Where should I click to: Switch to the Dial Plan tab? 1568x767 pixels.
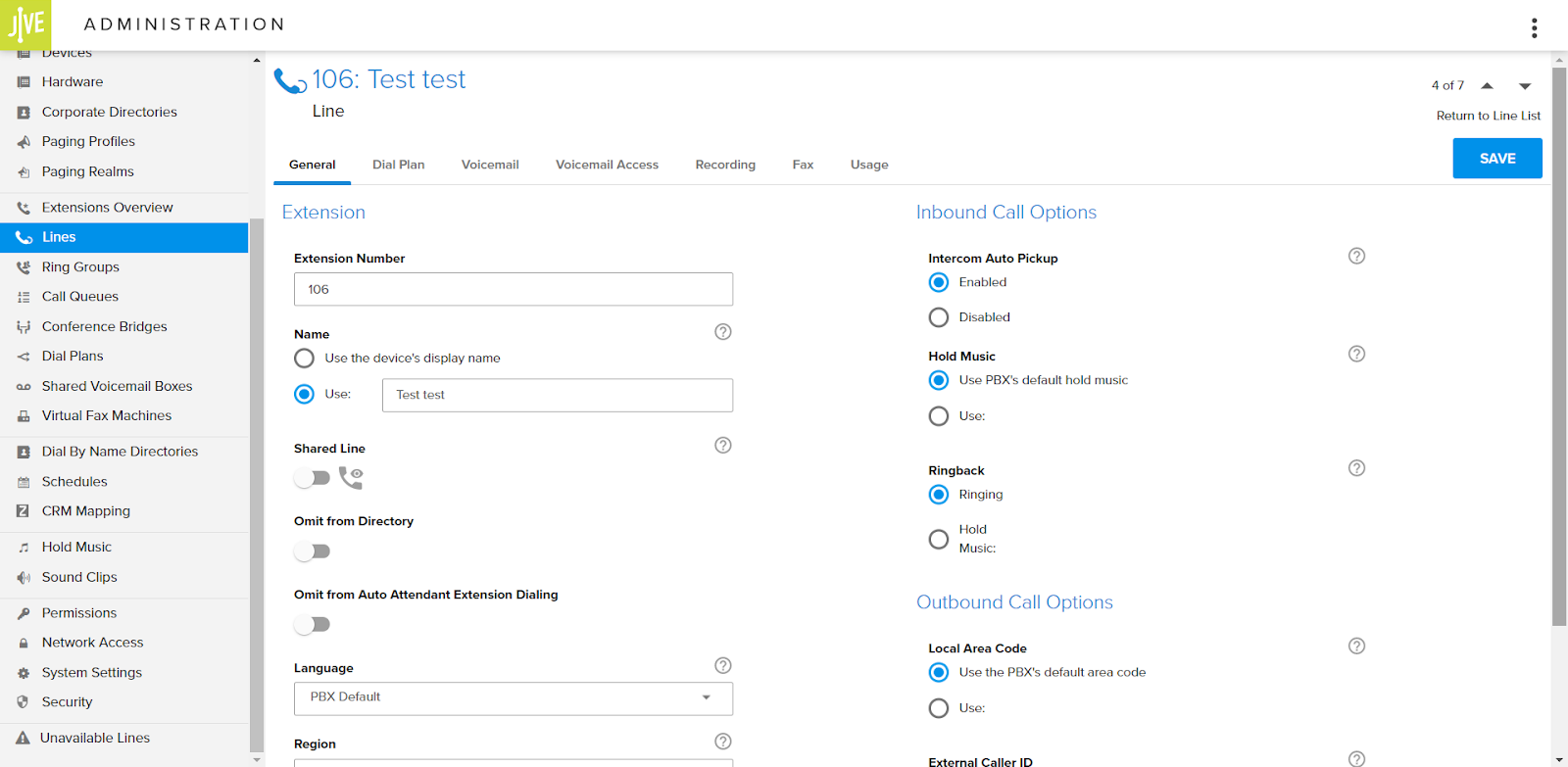(x=399, y=165)
